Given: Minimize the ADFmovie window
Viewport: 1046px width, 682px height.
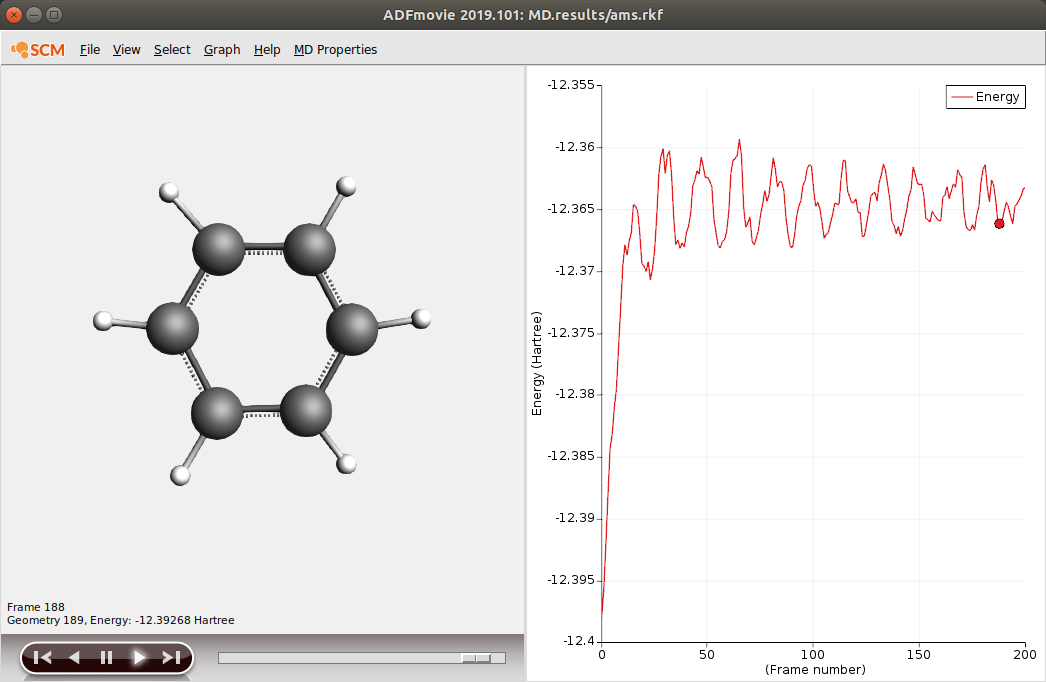Looking at the screenshot, I should [x=34, y=15].
